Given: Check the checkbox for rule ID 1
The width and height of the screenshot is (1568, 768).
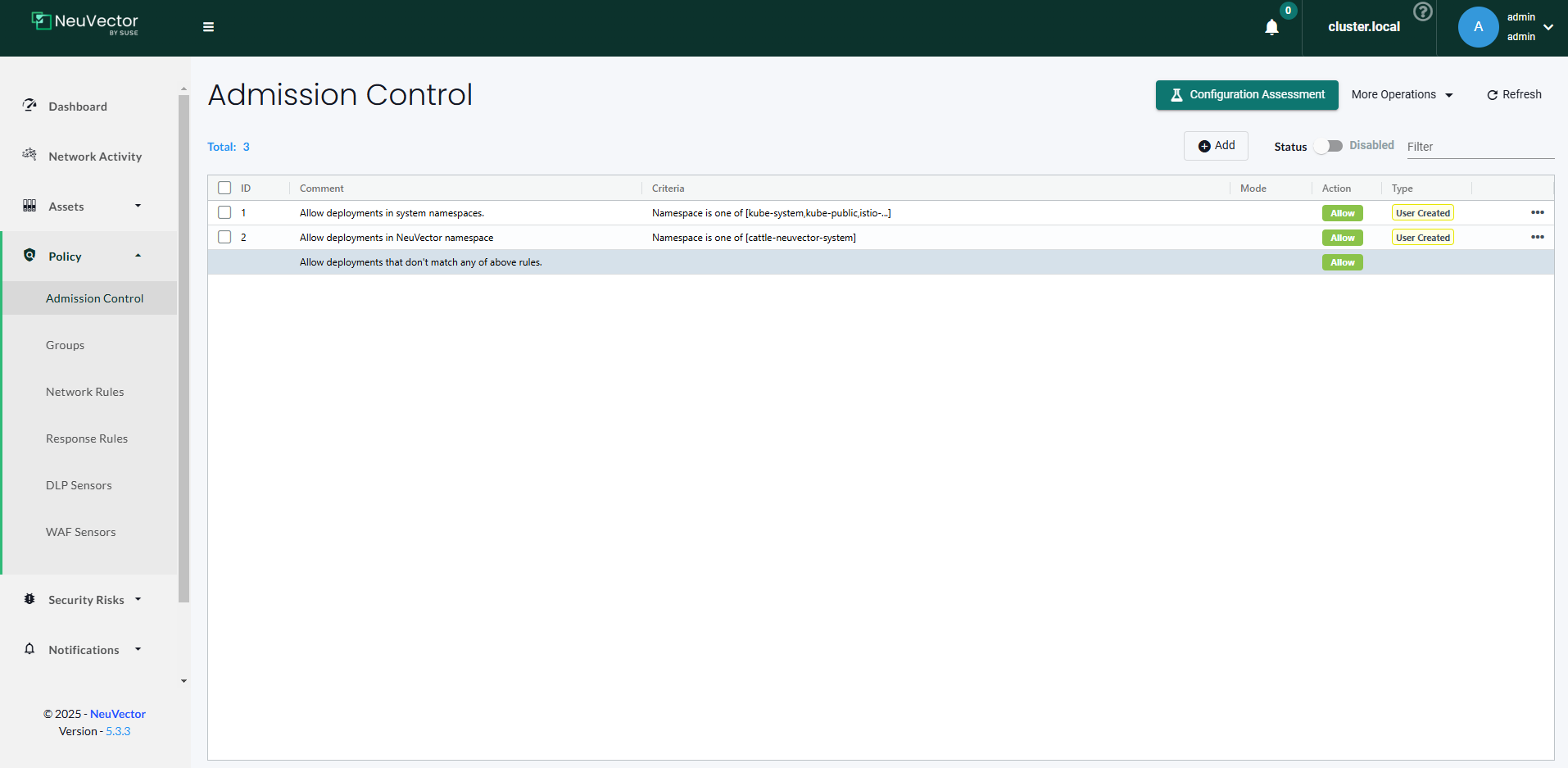Looking at the screenshot, I should click(224, 212).
